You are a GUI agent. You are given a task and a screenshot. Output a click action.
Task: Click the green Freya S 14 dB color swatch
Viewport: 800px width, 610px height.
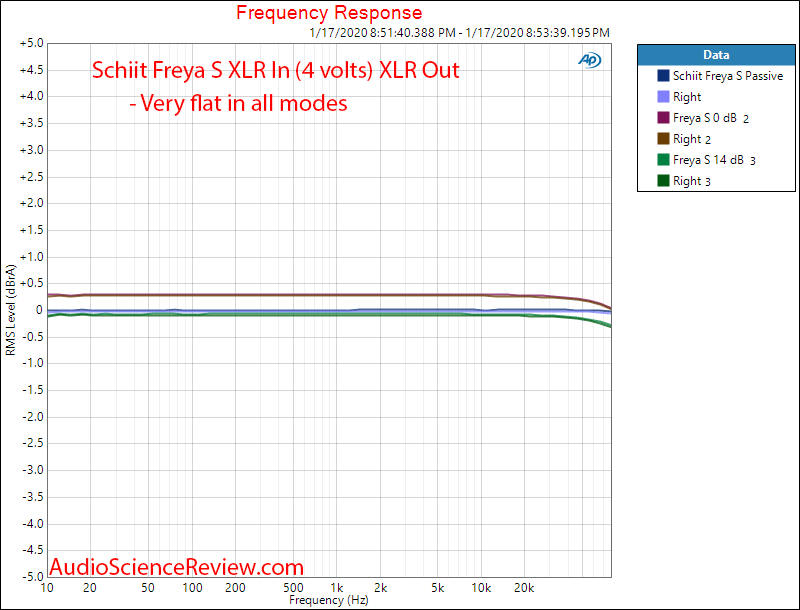[665, 159]
